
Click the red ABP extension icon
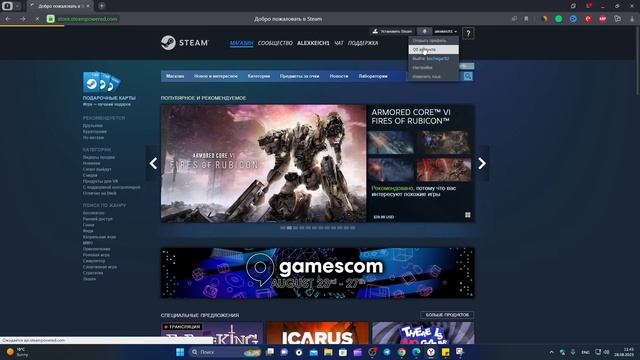click(x=602, y=19)
